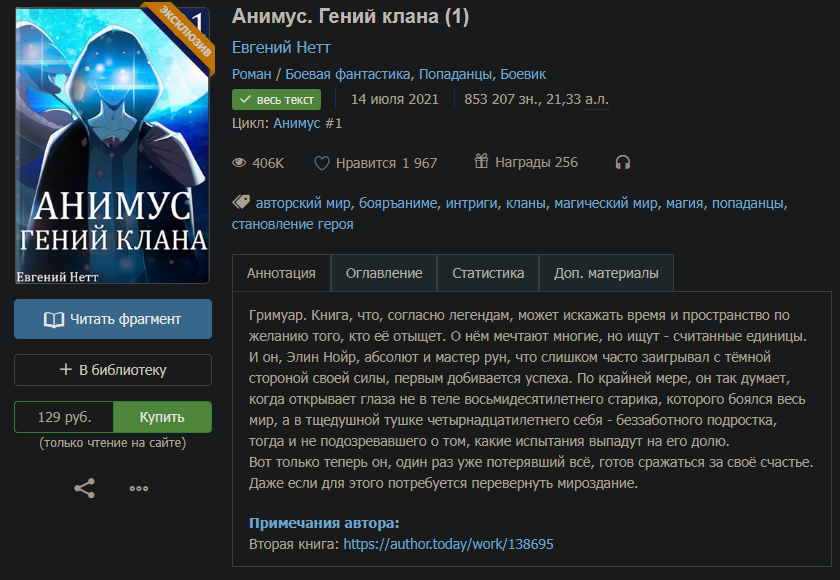Open the Аннотация tab
Screen dimensions: 840x580
coord(281,273)
